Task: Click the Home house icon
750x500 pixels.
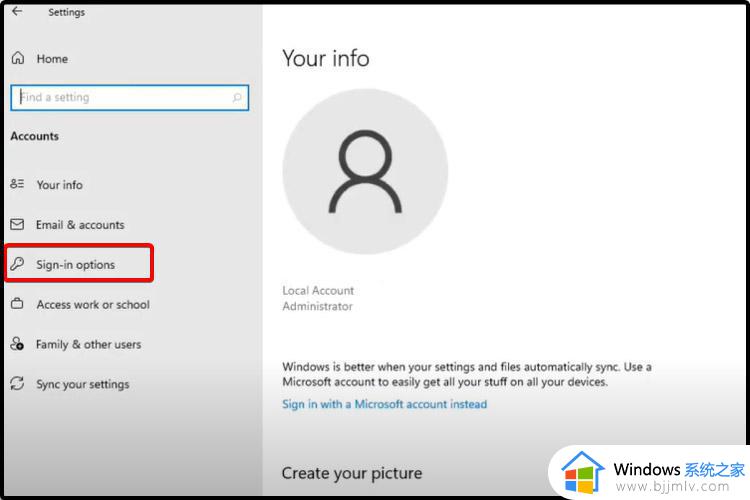Action: pyautogui.click(x=18, y=58)
